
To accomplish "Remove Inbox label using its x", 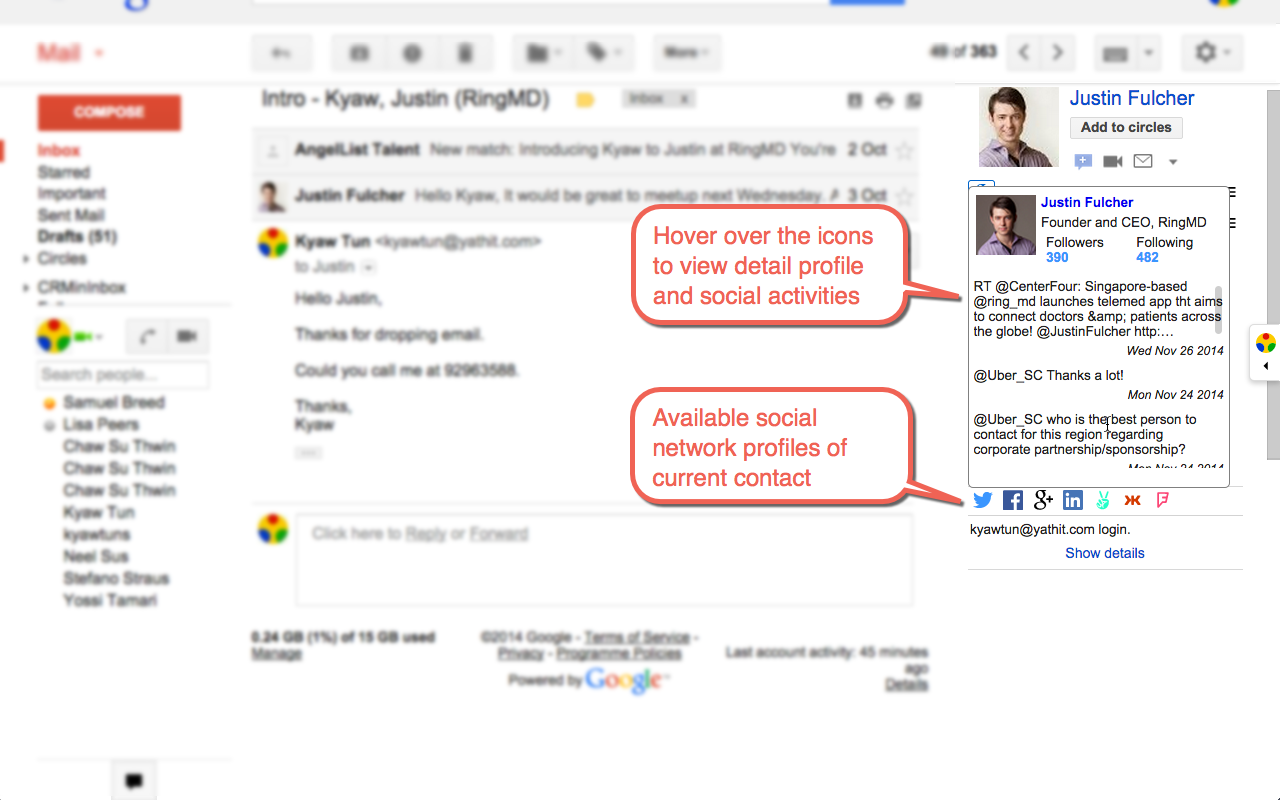I will tap(685, 99).
